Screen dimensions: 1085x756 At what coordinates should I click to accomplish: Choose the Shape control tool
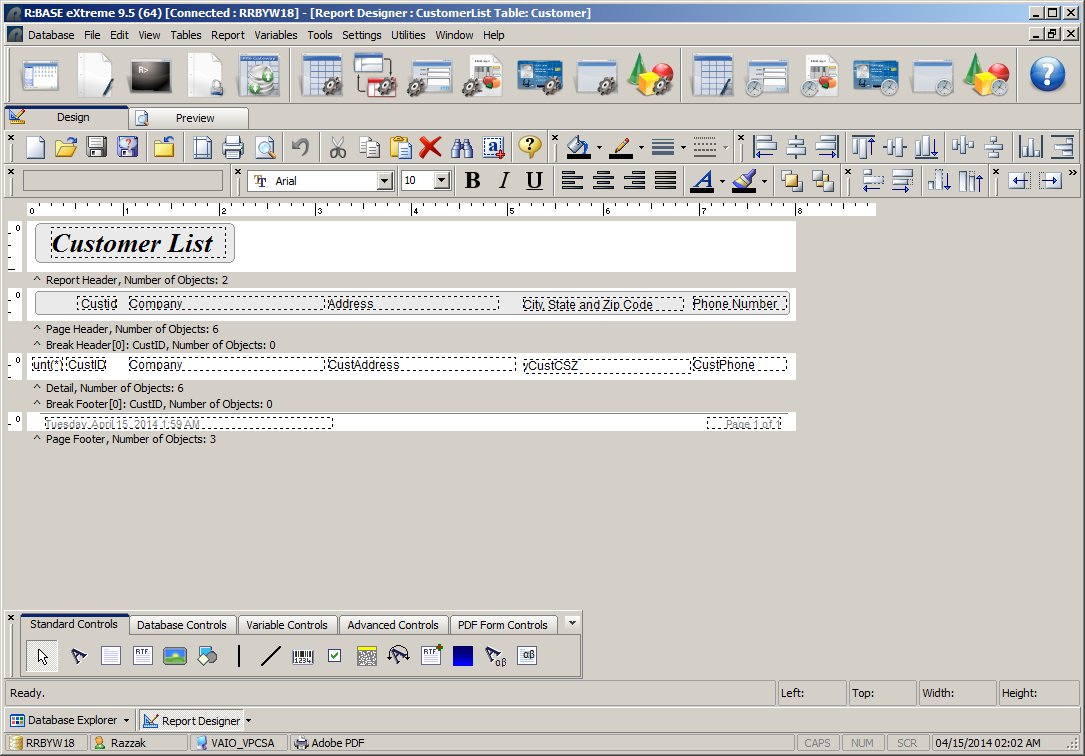tap(207, 656)
